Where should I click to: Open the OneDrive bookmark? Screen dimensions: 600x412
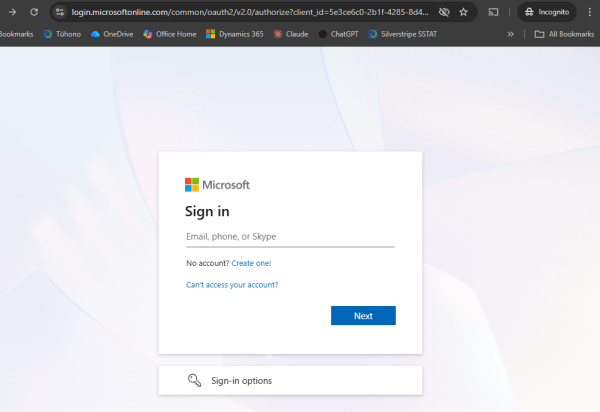pyautogui.click(x=112, y=34)
